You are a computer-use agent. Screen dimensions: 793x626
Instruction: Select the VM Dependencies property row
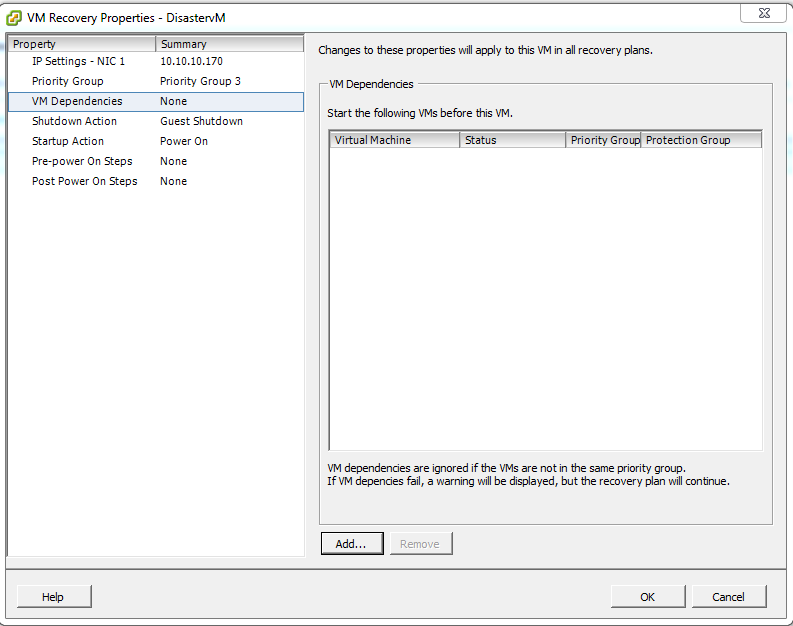(x=156, y=102)
